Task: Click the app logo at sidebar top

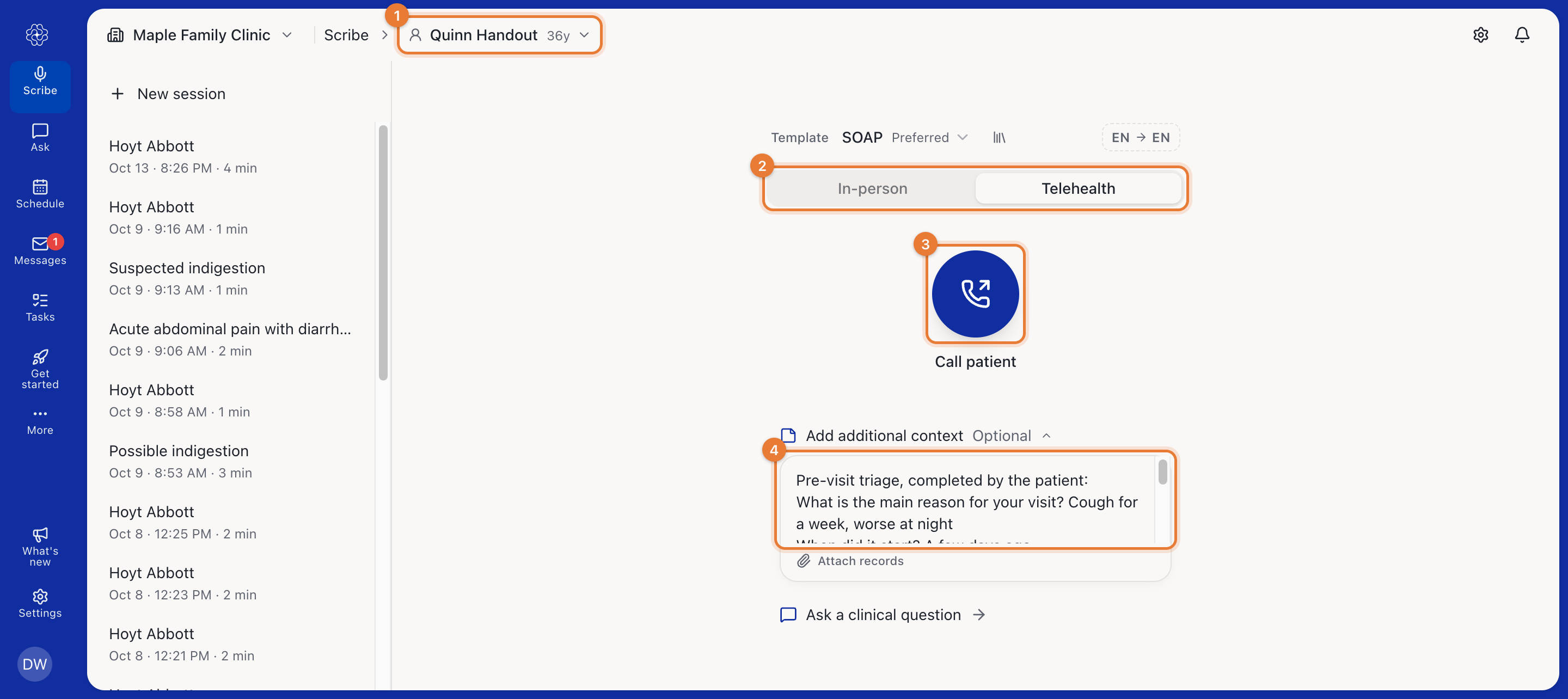Action: click(x=37, y=35)
